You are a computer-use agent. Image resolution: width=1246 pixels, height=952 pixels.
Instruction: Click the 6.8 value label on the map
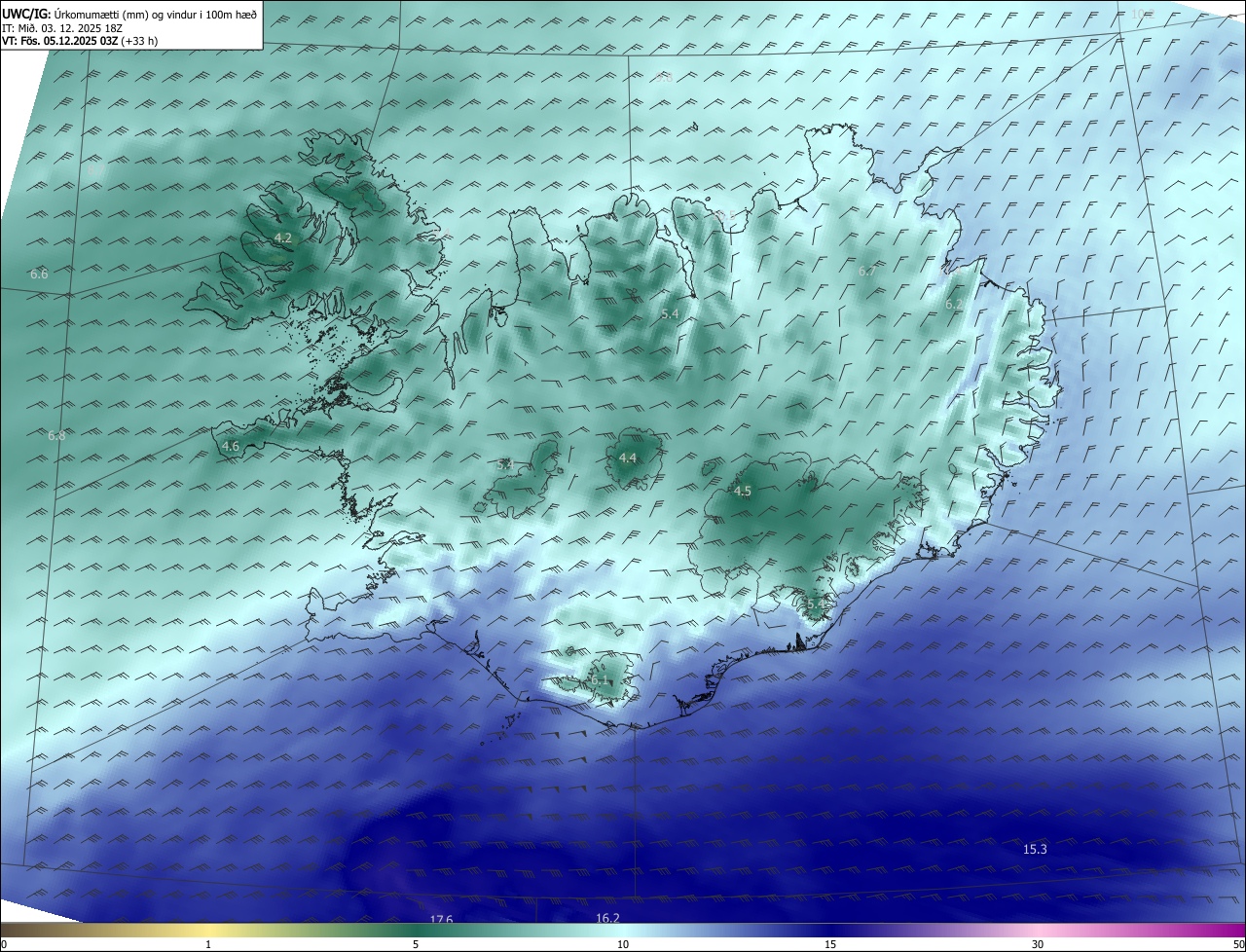56,435
